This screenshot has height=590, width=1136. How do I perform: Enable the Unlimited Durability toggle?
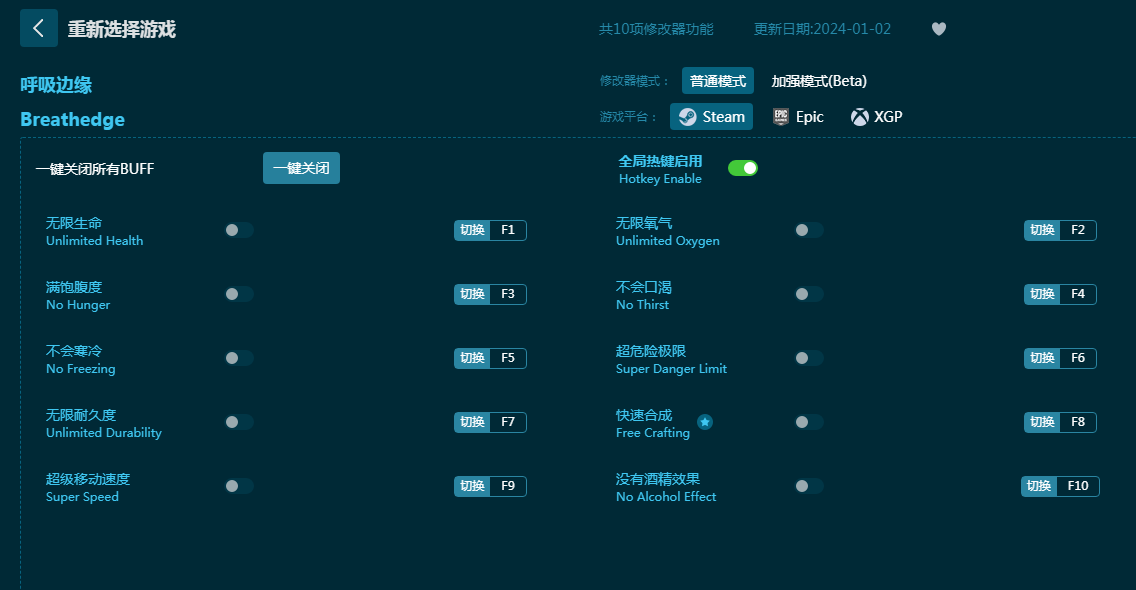coord(239,422)
